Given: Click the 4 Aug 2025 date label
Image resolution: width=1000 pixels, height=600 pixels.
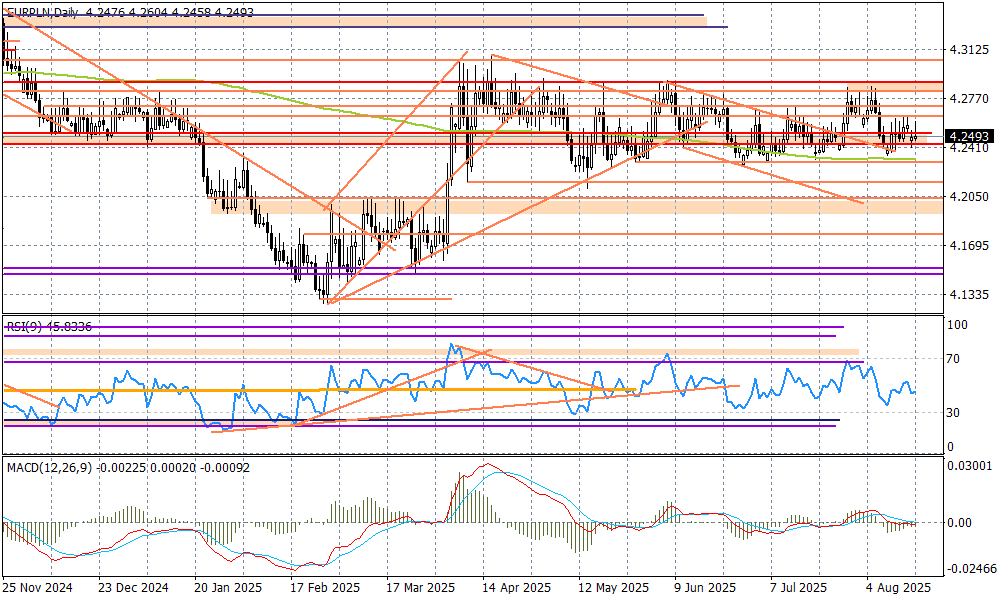Looking at the screenshot, I should click(897, 588).
